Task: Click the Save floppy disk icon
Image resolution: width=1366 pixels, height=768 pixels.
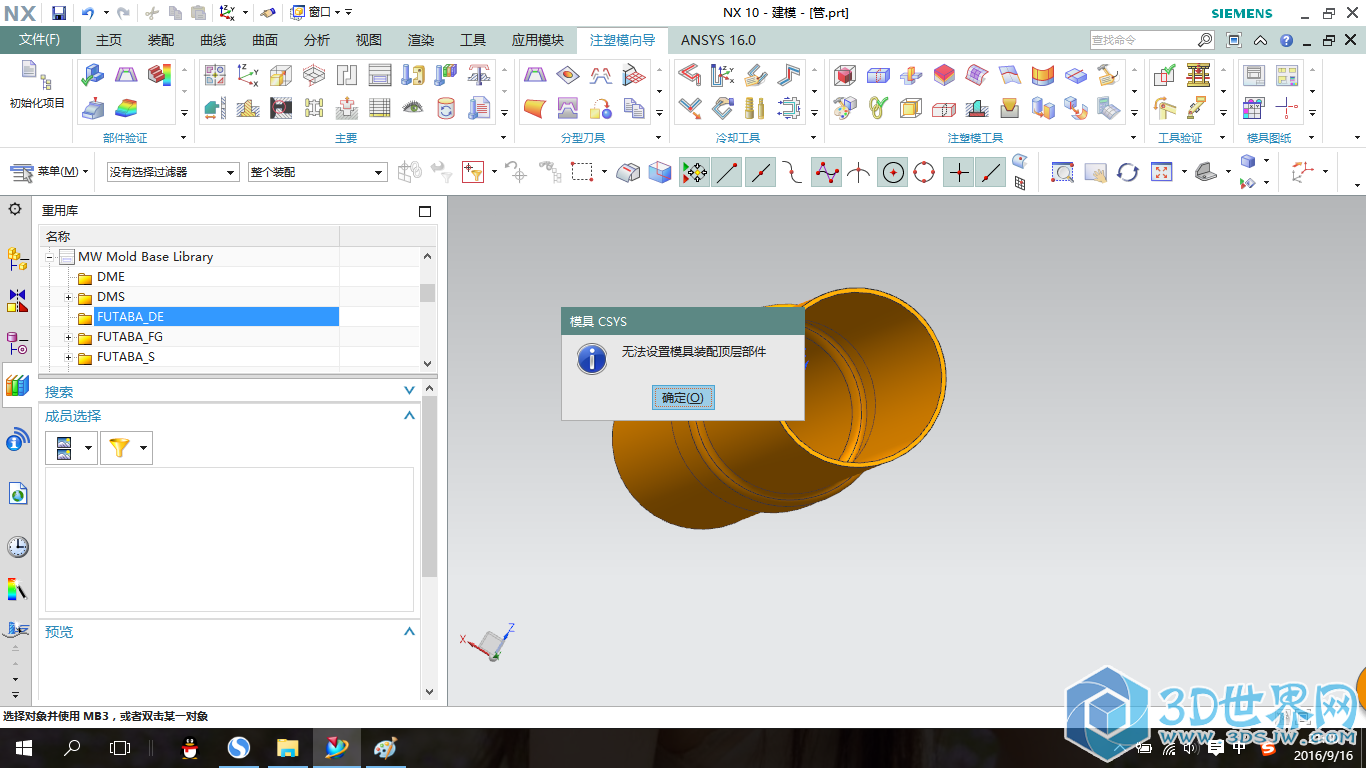Action: [59, 13]
